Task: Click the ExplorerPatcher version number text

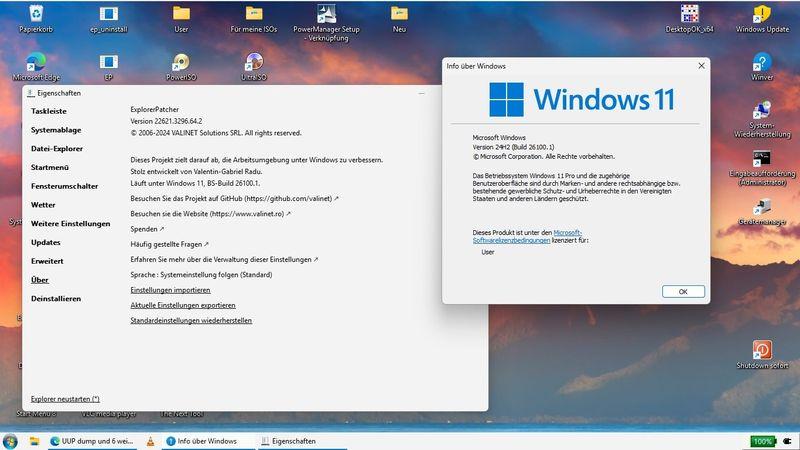Action: click(x=166, y=121)
